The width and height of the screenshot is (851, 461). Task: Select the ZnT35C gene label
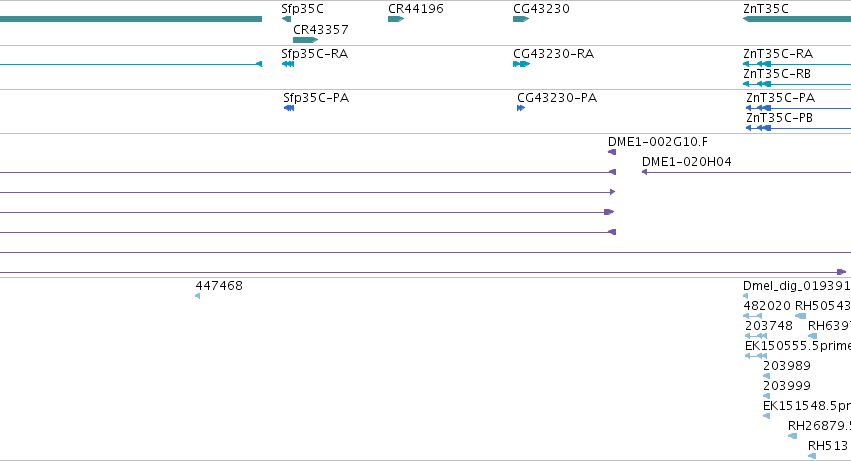pos(766,9)
